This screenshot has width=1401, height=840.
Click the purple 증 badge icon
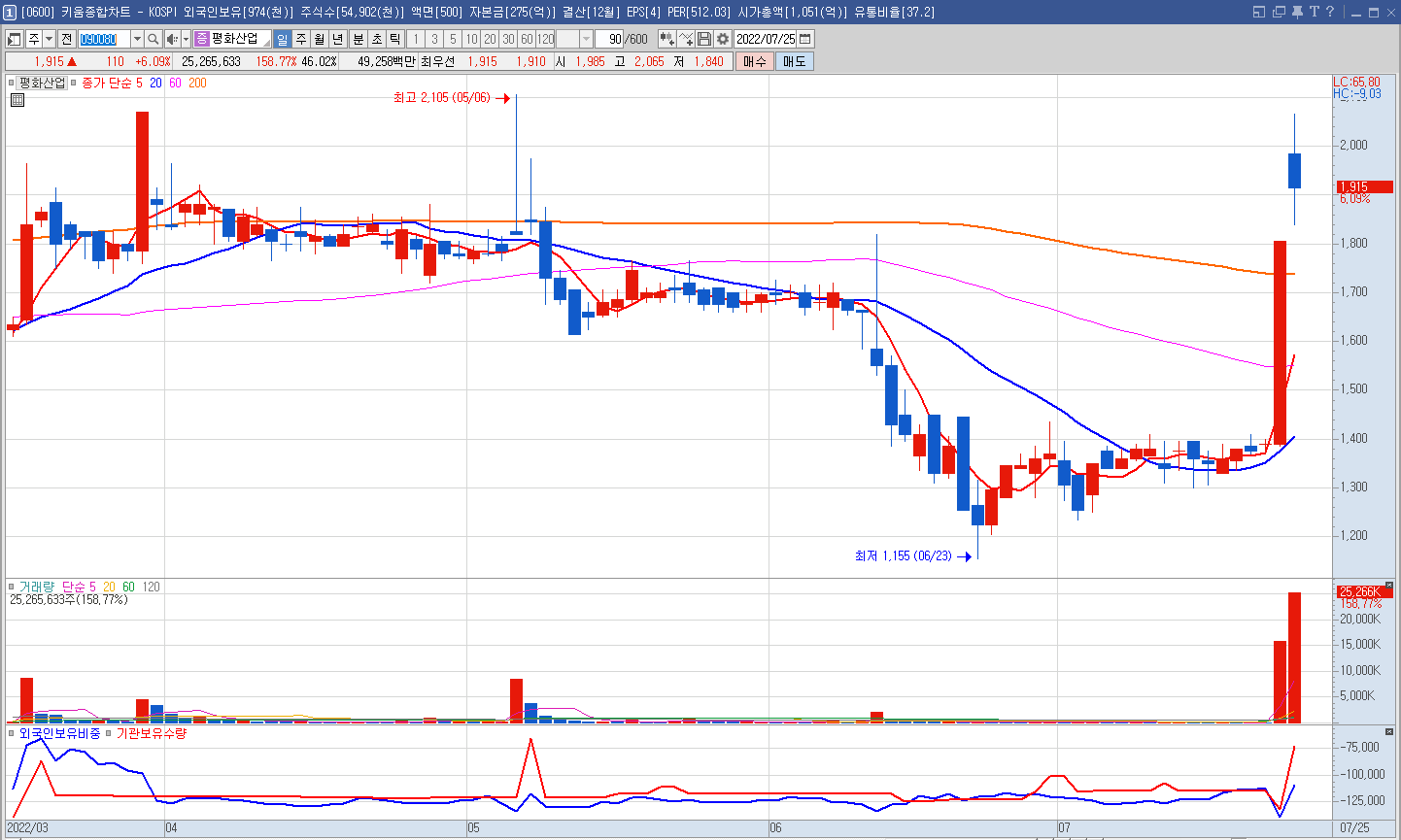tap(202, 39)
